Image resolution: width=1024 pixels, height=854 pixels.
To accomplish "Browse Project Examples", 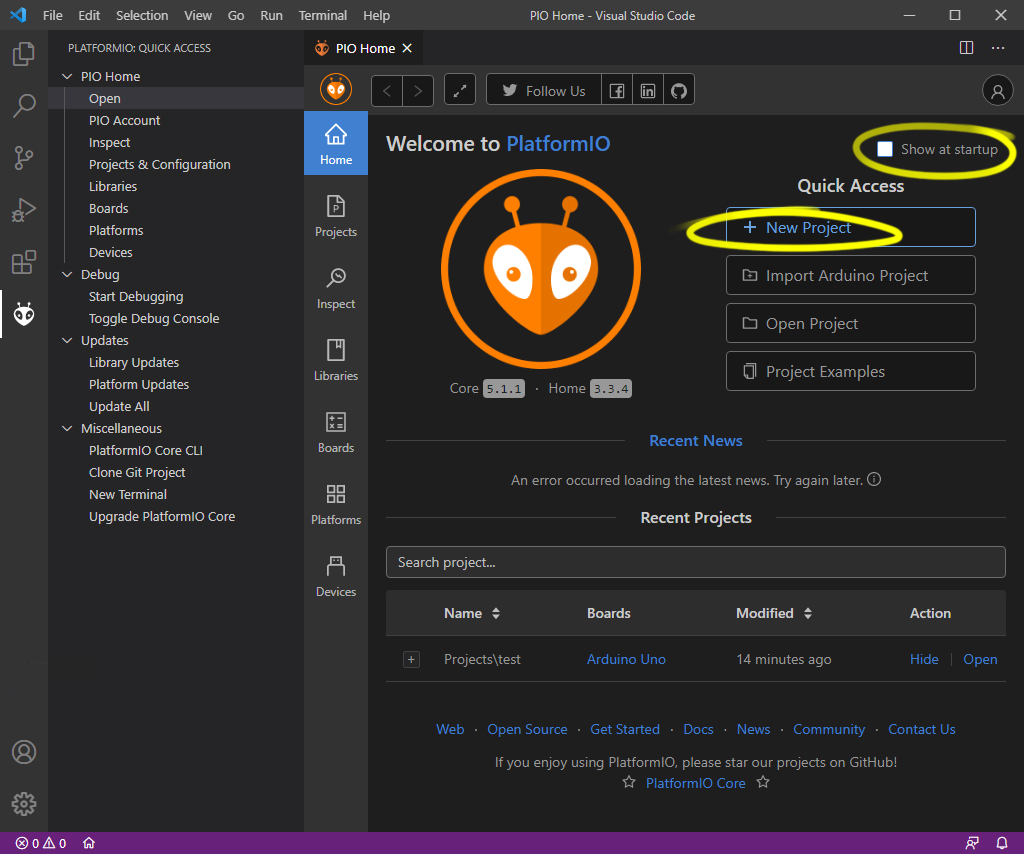I will click(x=850, y=372).
